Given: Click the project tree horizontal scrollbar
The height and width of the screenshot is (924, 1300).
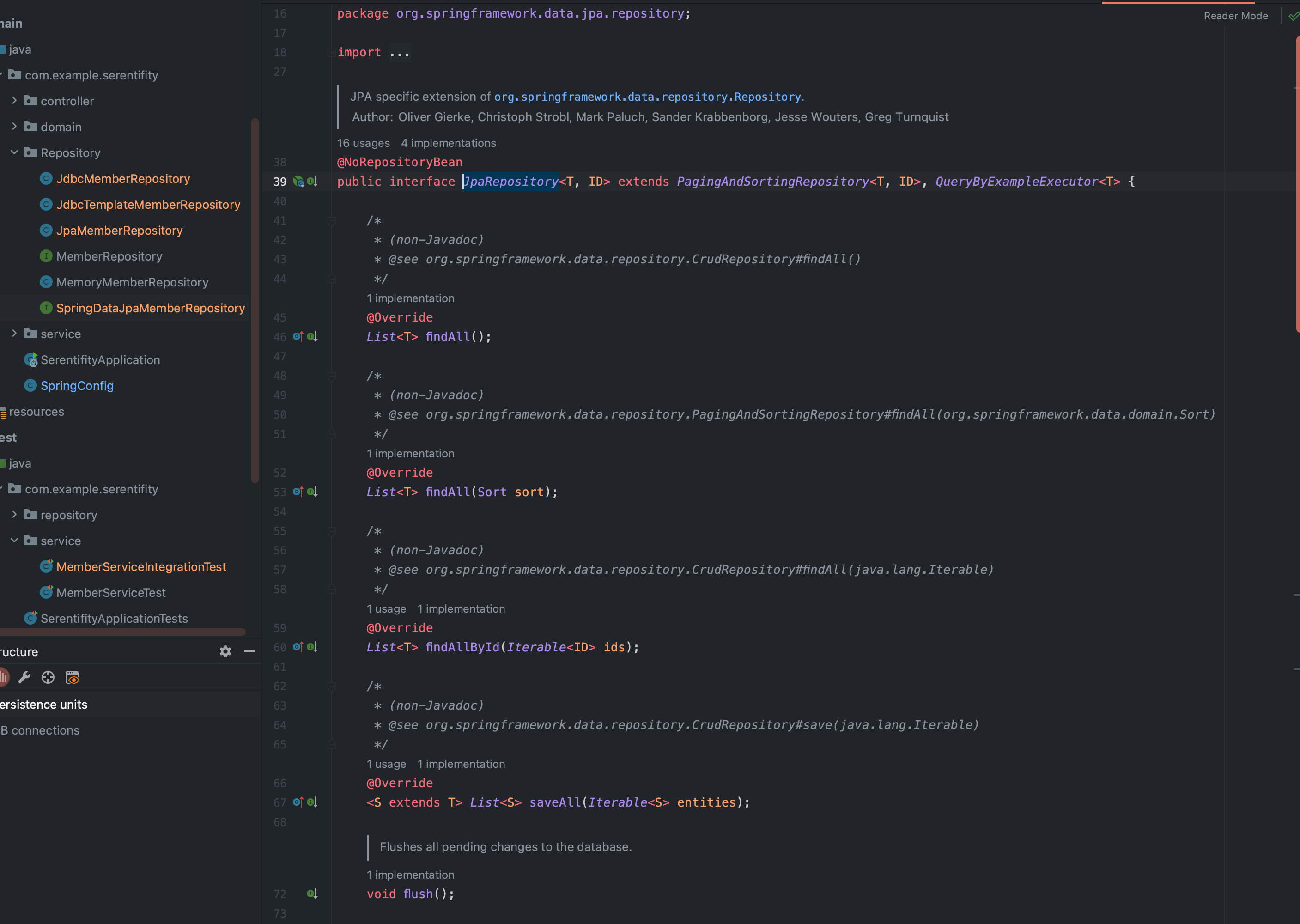Looking at the screenshot, I should click(122, 632).
